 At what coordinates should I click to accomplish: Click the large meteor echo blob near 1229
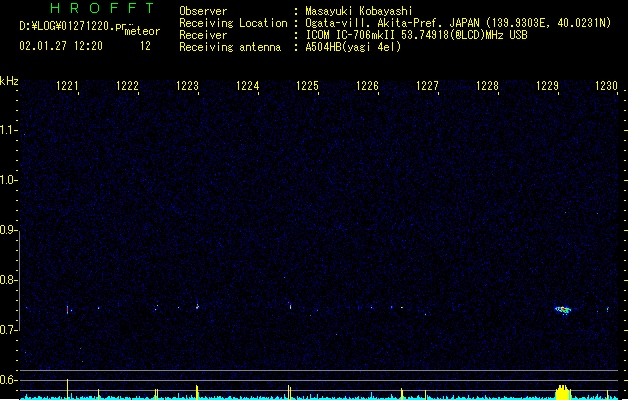pyautogui.click(x=563, y=310)
